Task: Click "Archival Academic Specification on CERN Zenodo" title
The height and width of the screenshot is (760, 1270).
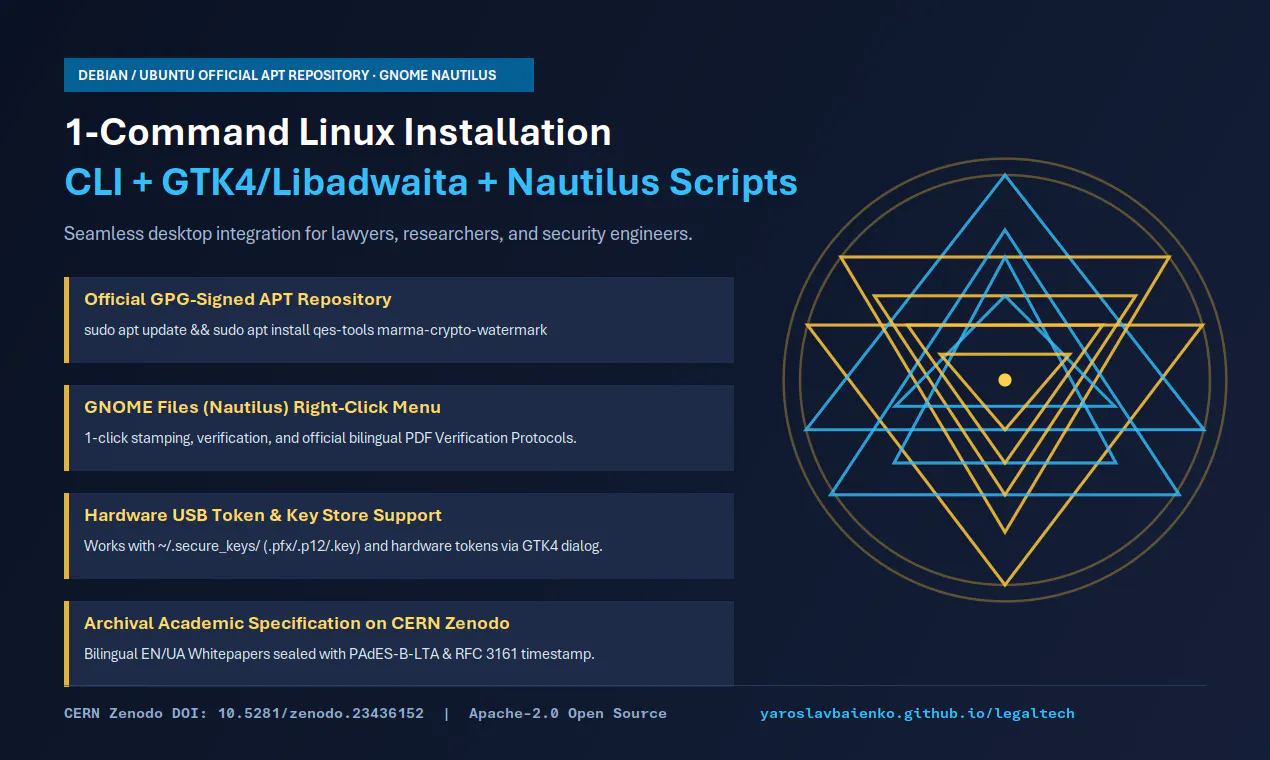Action: (x=297, y=623)
